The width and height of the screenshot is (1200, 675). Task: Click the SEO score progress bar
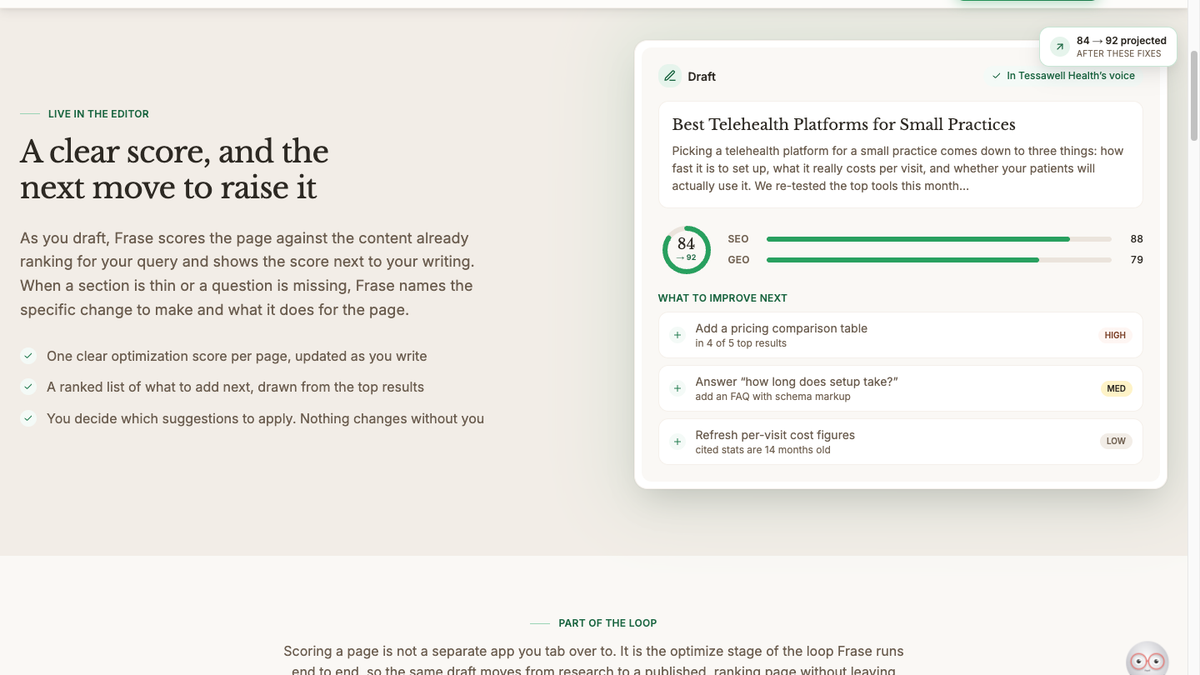point(939,239)
